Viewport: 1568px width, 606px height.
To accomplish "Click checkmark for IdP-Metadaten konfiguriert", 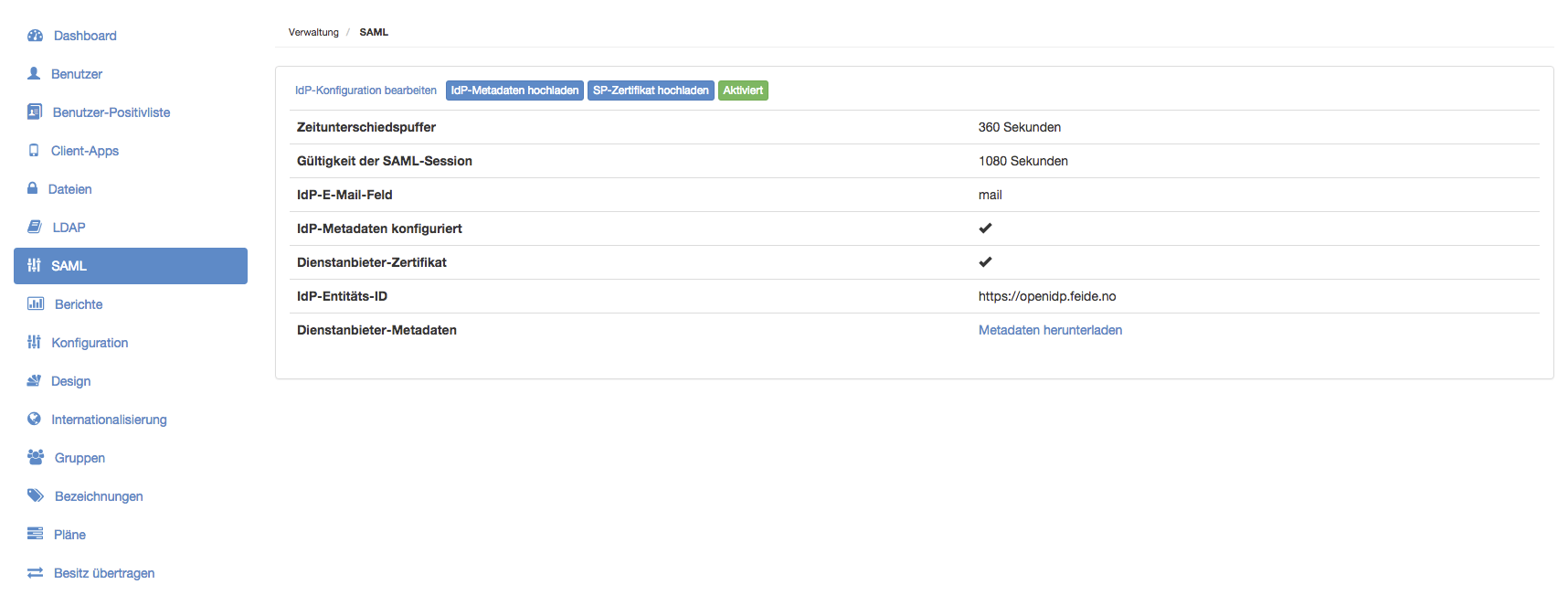I will coord(985,228).
